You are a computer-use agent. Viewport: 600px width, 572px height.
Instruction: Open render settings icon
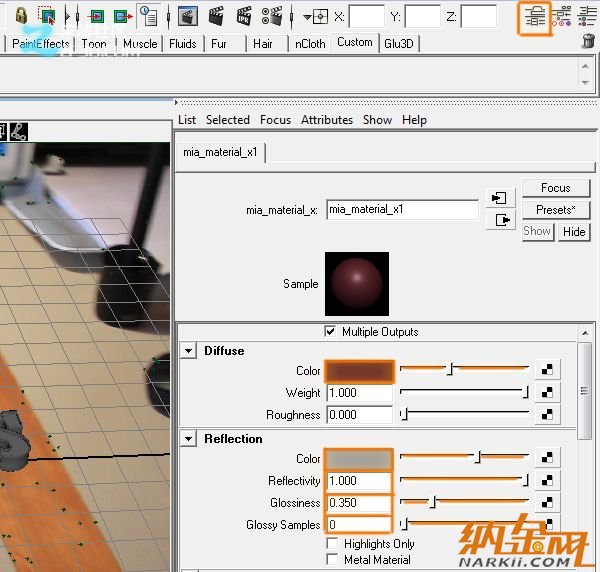(271, 16)
